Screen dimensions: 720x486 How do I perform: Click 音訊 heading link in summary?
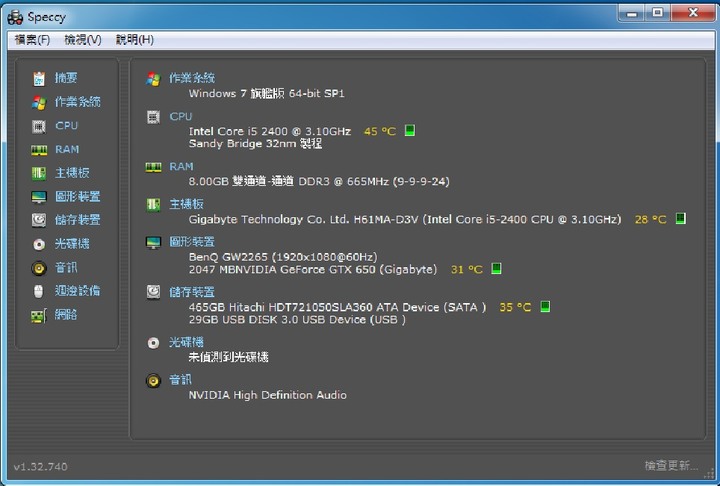(180, 380)
